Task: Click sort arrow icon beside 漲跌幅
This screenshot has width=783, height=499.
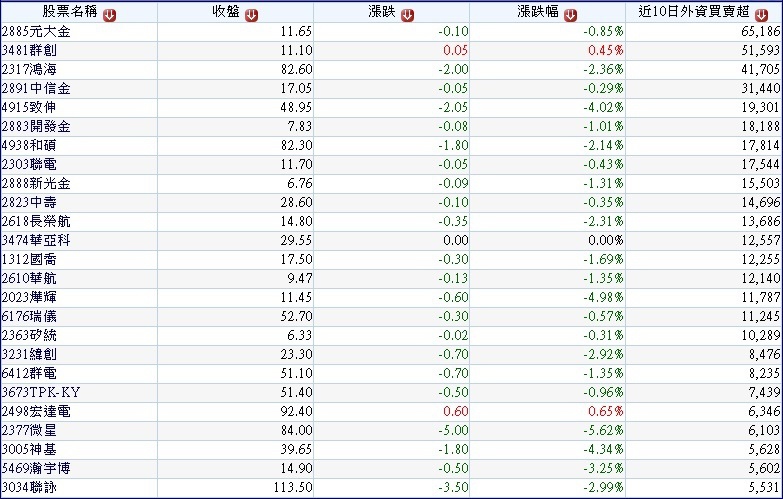Action: [570, 14]
